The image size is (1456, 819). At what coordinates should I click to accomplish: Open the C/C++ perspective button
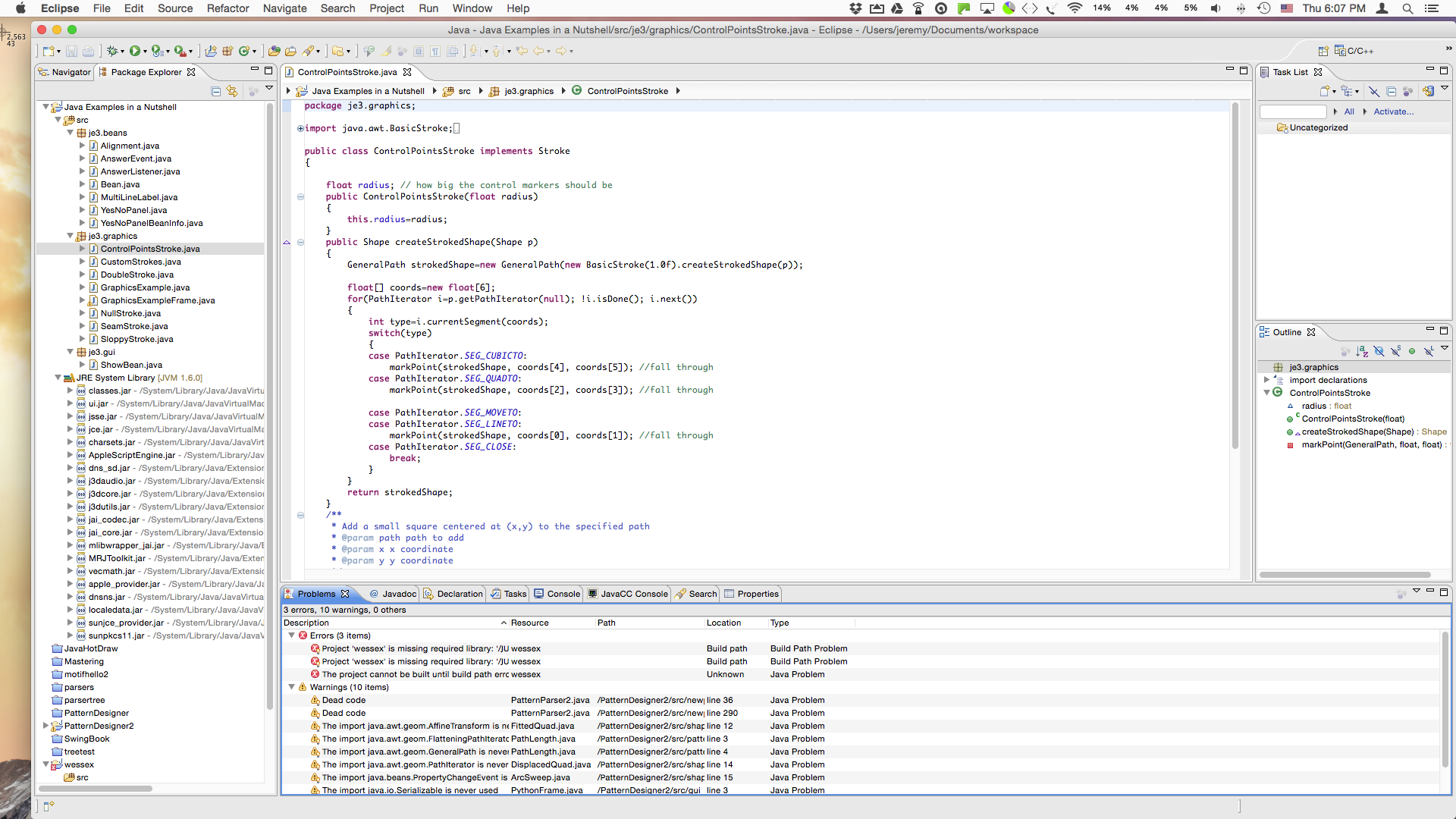coord(1354,51)
